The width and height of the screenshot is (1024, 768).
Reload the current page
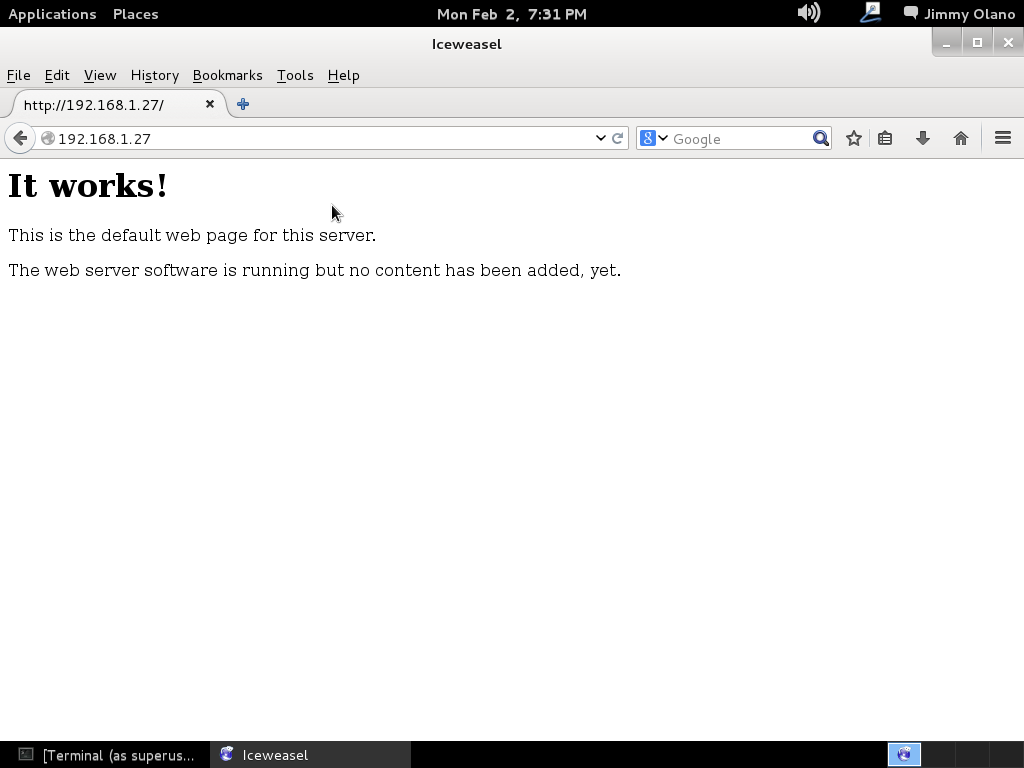(x=618, y=138)
